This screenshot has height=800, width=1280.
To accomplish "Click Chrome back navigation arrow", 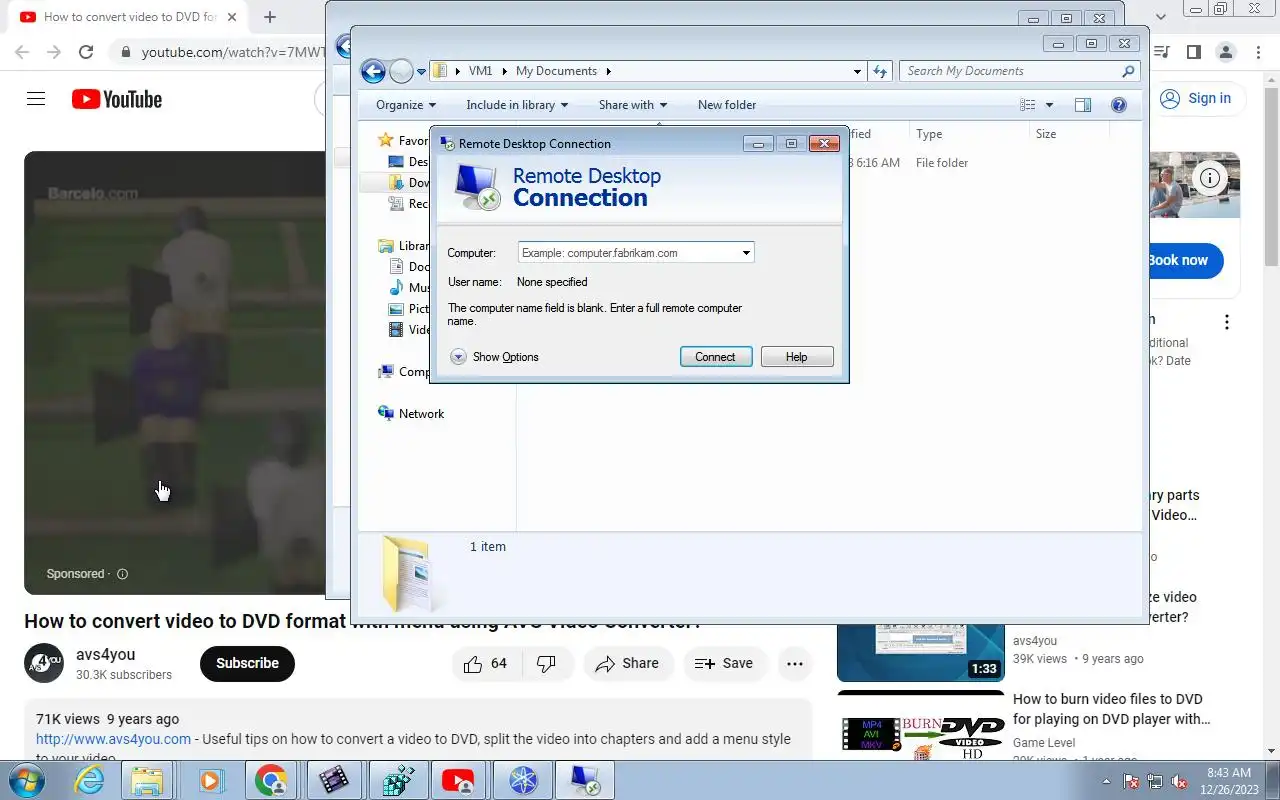I will pos(22,52).
